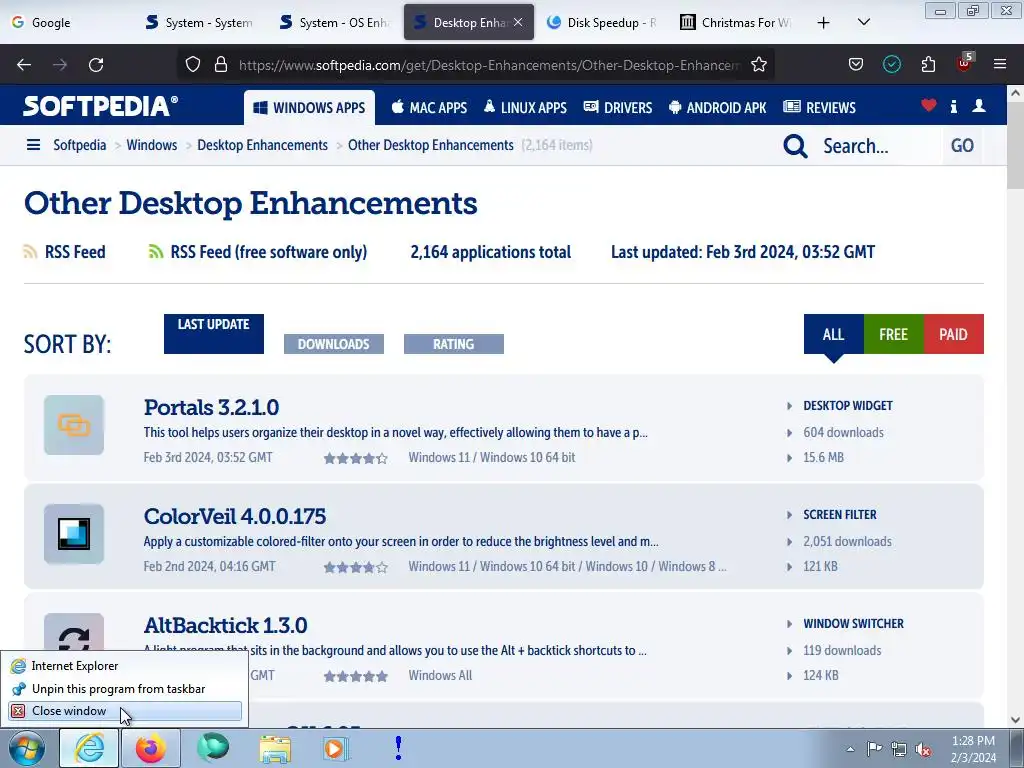Click the GO search button
This screenshot has height=768, width=1024.
coord(962,146)
